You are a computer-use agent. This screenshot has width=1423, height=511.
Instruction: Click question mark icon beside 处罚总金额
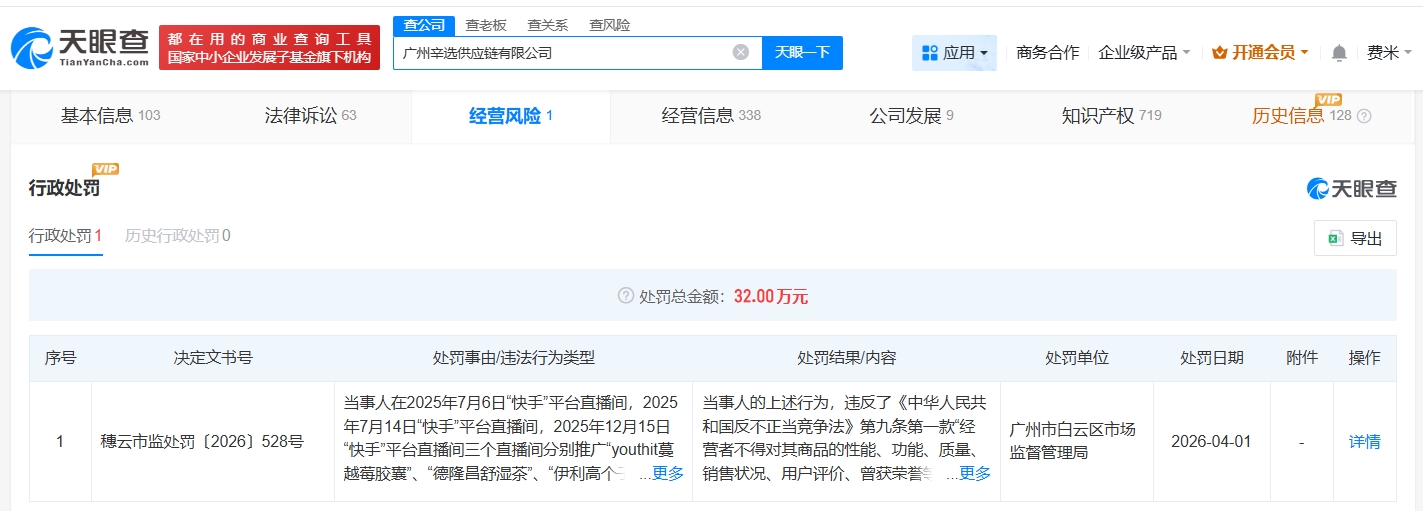[626, 296]
